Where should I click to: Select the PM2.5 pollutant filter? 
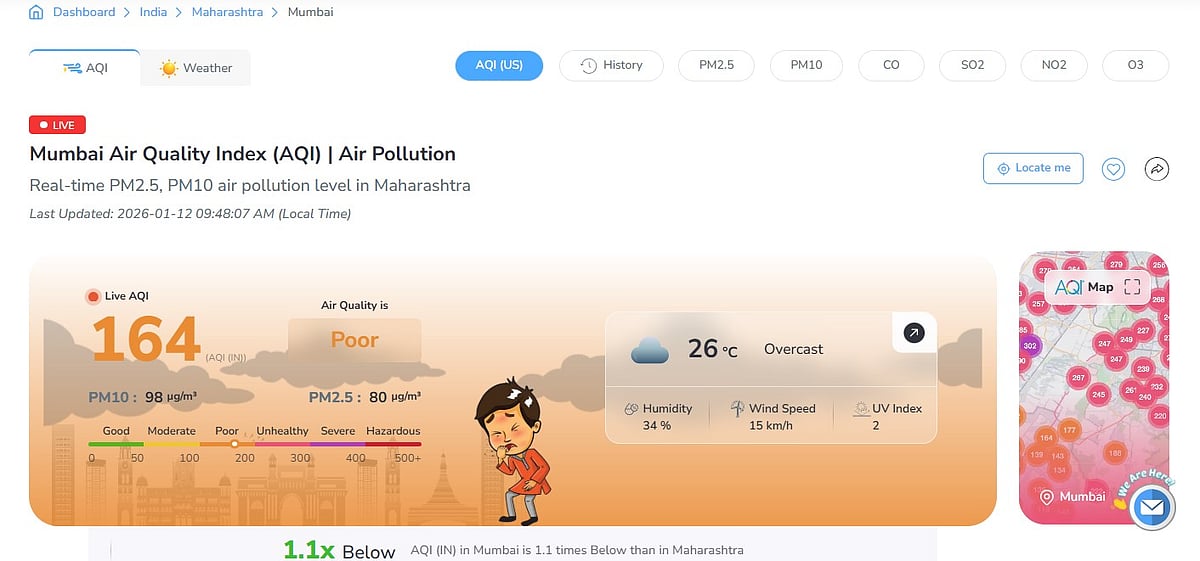[716, 65]
